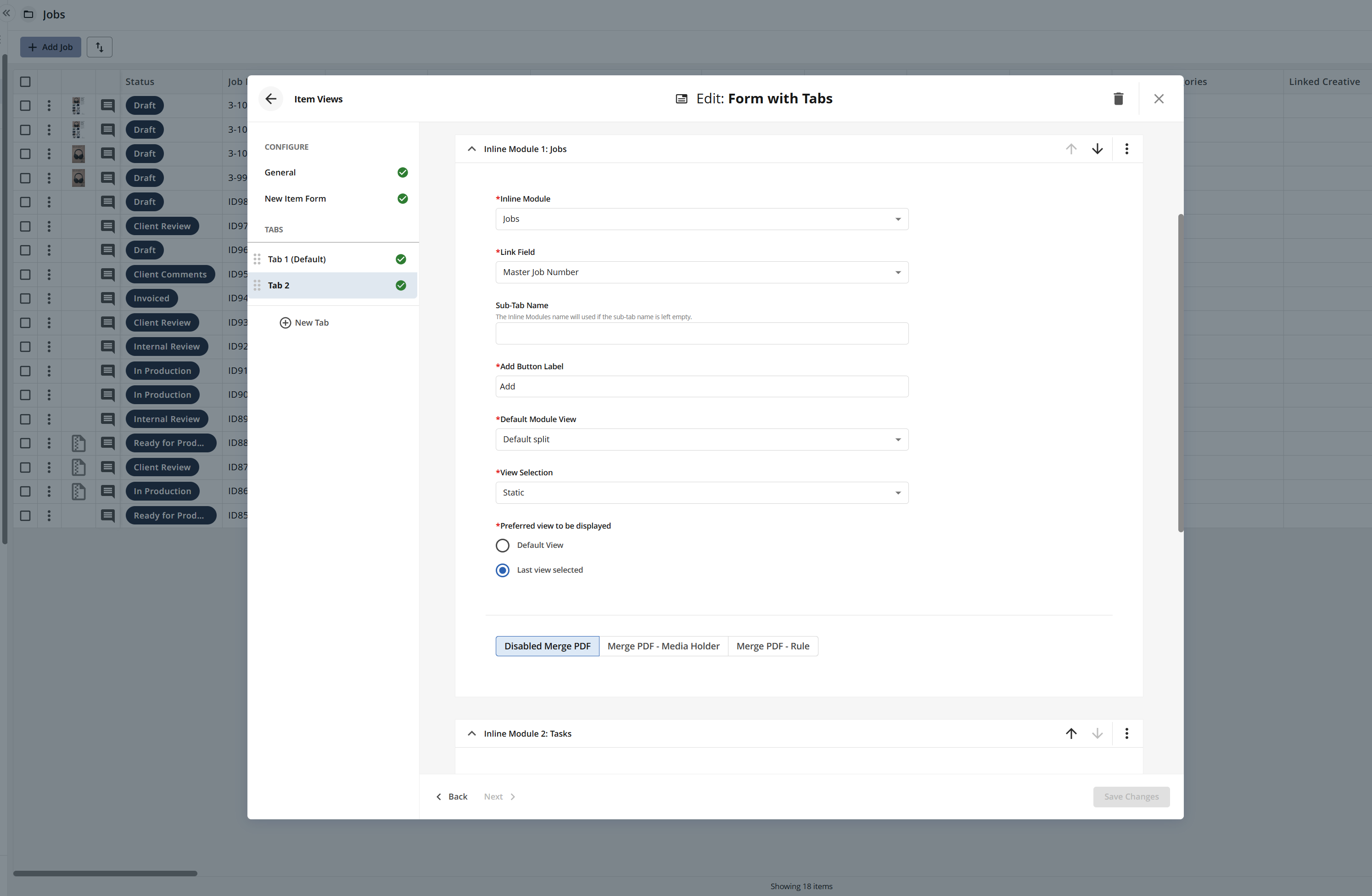Collapse the Inline Module 1: Jobs section
Viewport: 1372px width, 896px height.
(x=471, y=149)
